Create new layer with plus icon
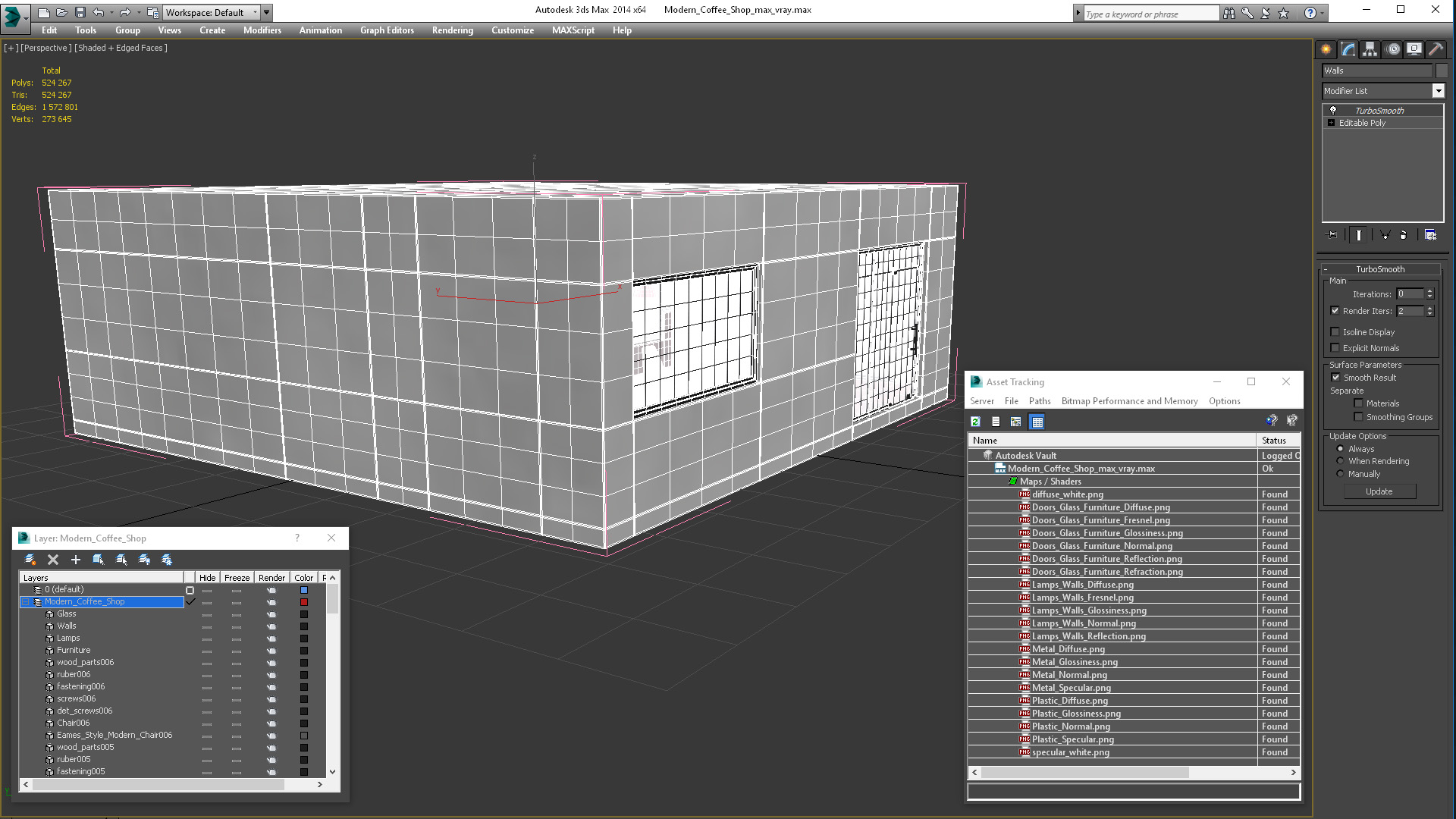 (75, 560)
